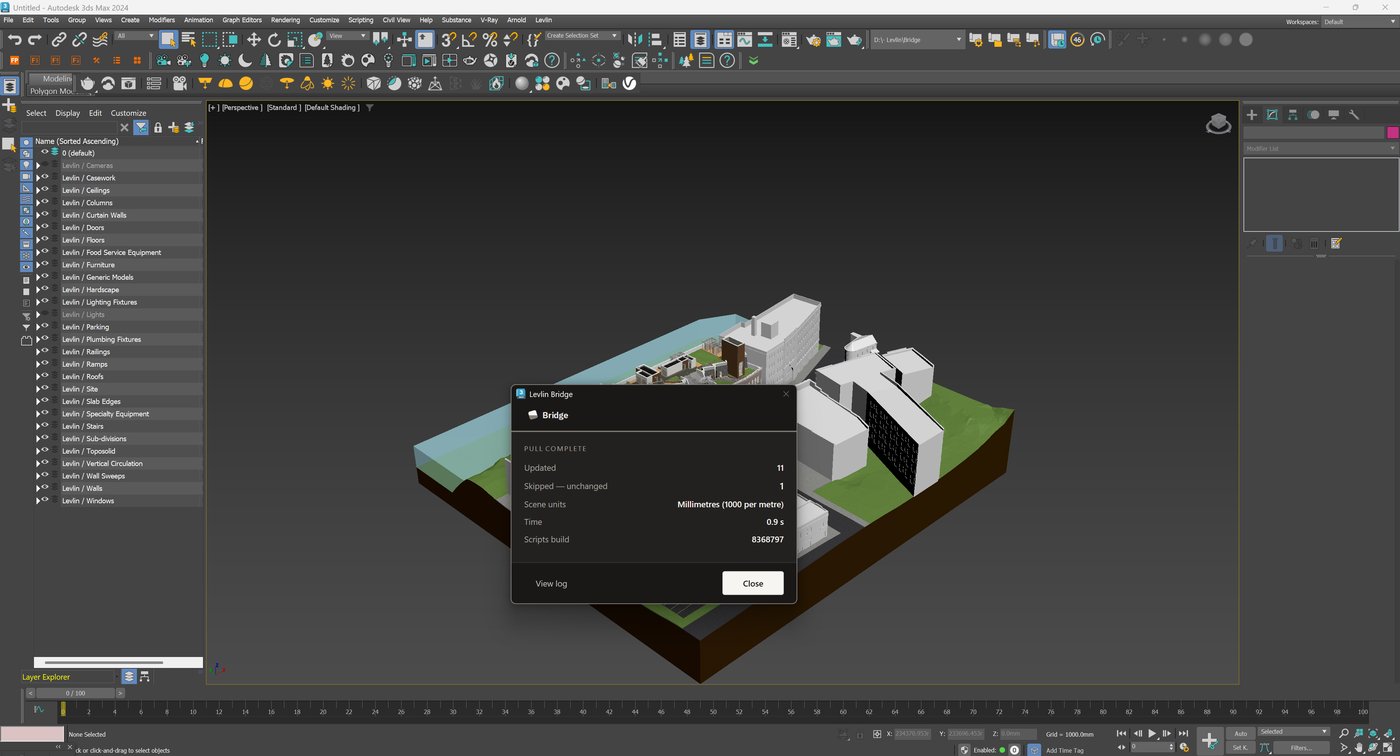Open the Display tab in command panel
1400x756 pixels.
[x=1334, y=115]
